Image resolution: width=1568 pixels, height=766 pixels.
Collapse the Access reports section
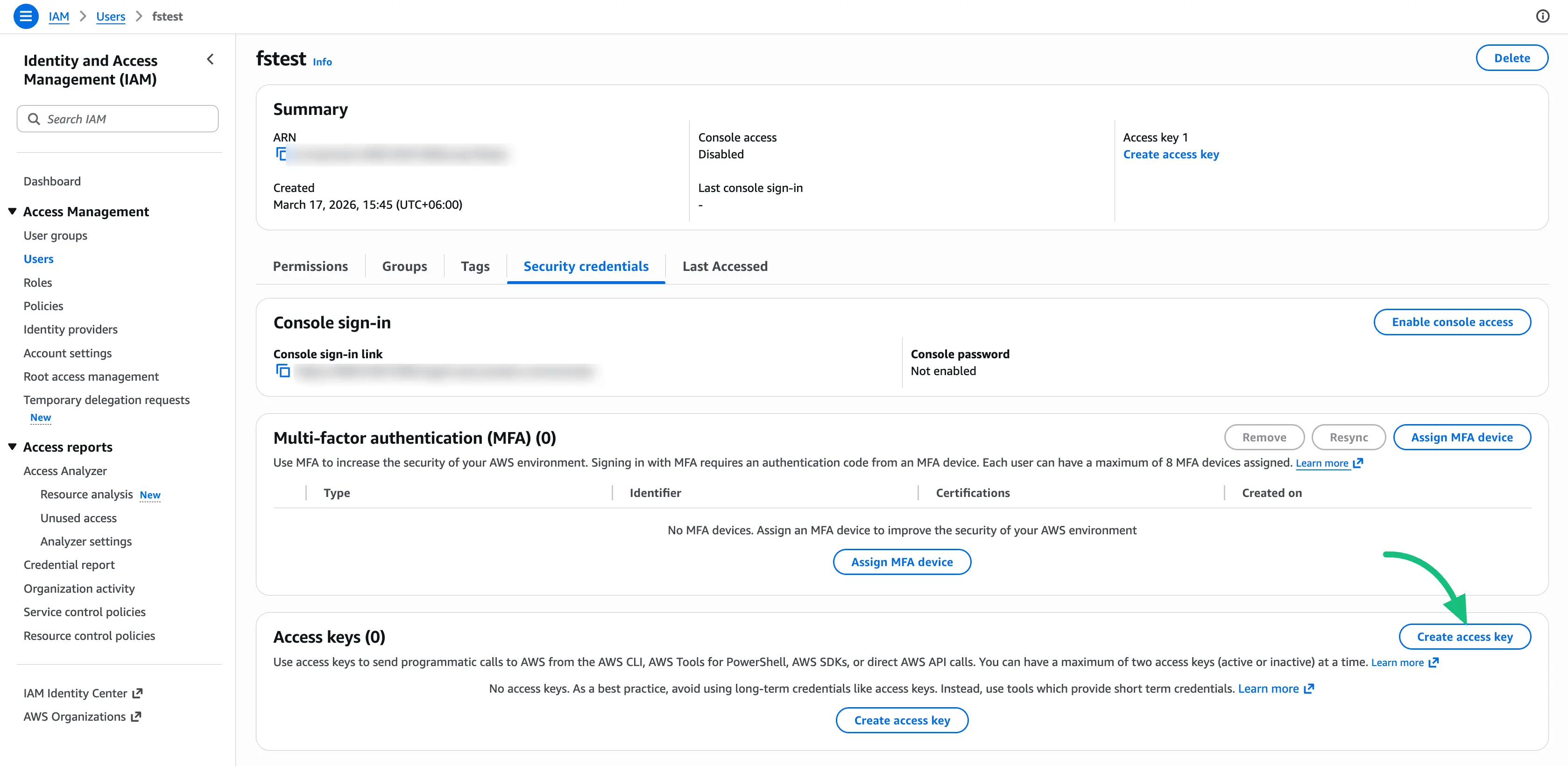(12, 447)
